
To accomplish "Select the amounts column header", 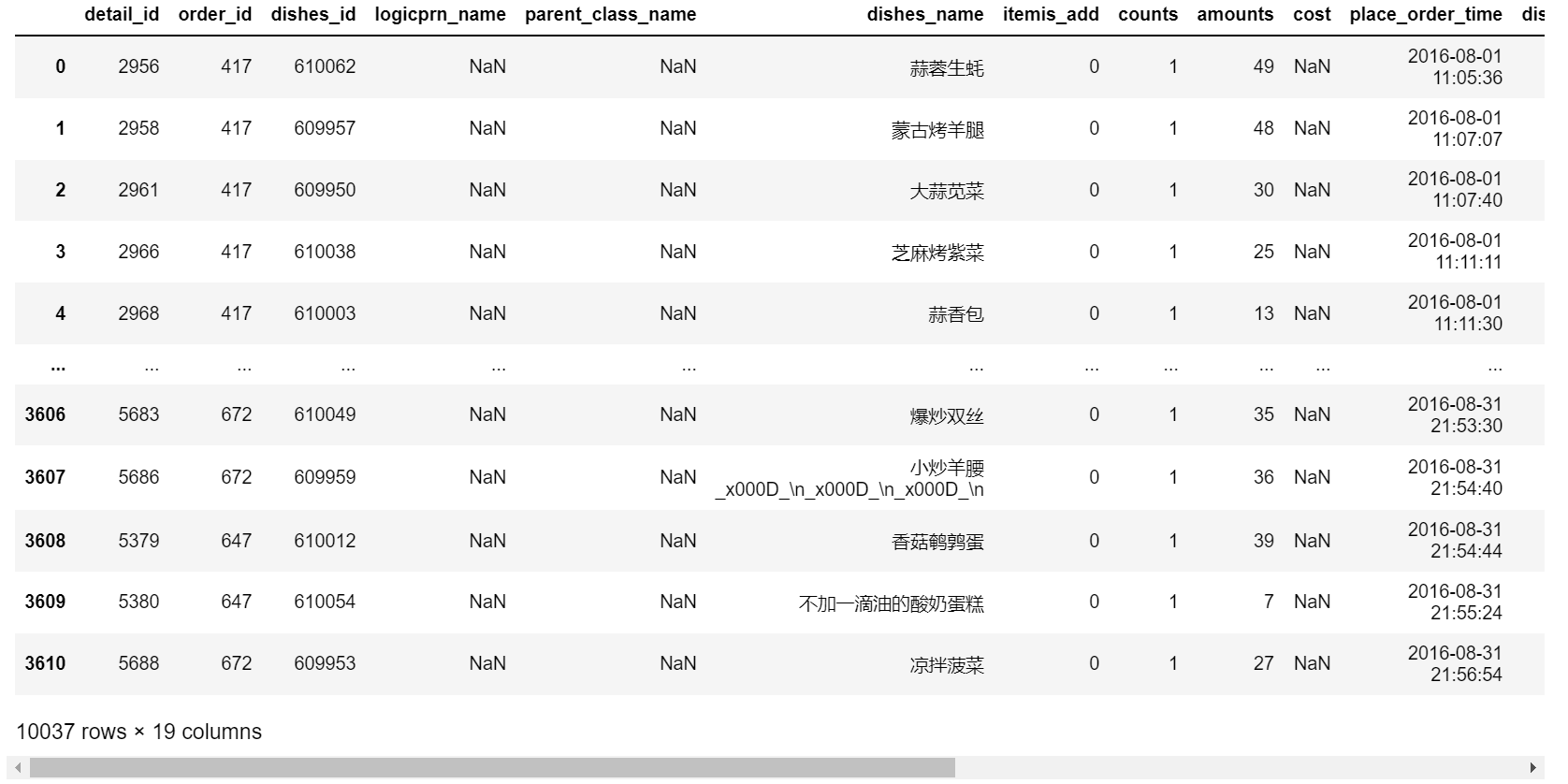I will tap(1235, 14).
